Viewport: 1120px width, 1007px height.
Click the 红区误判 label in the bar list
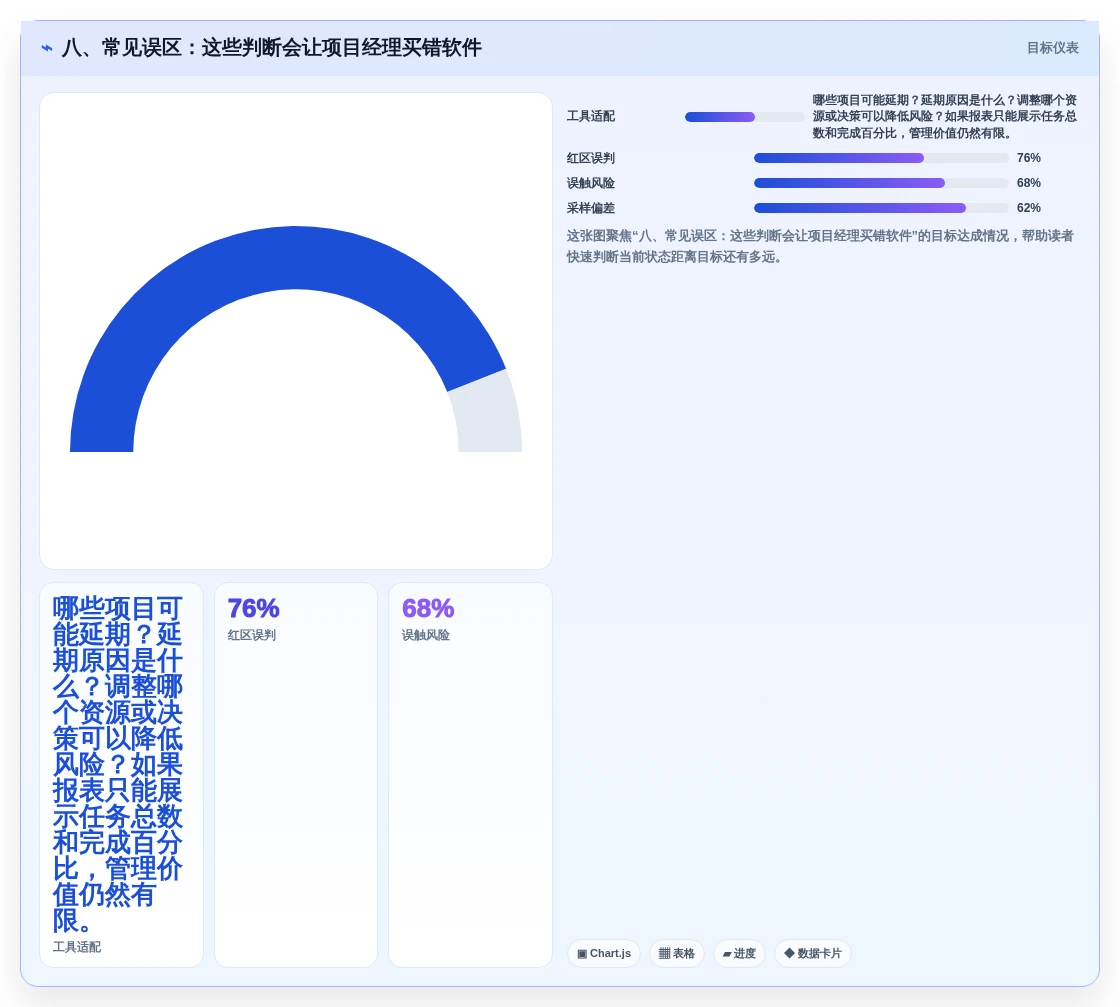click(x=591, y=158)
